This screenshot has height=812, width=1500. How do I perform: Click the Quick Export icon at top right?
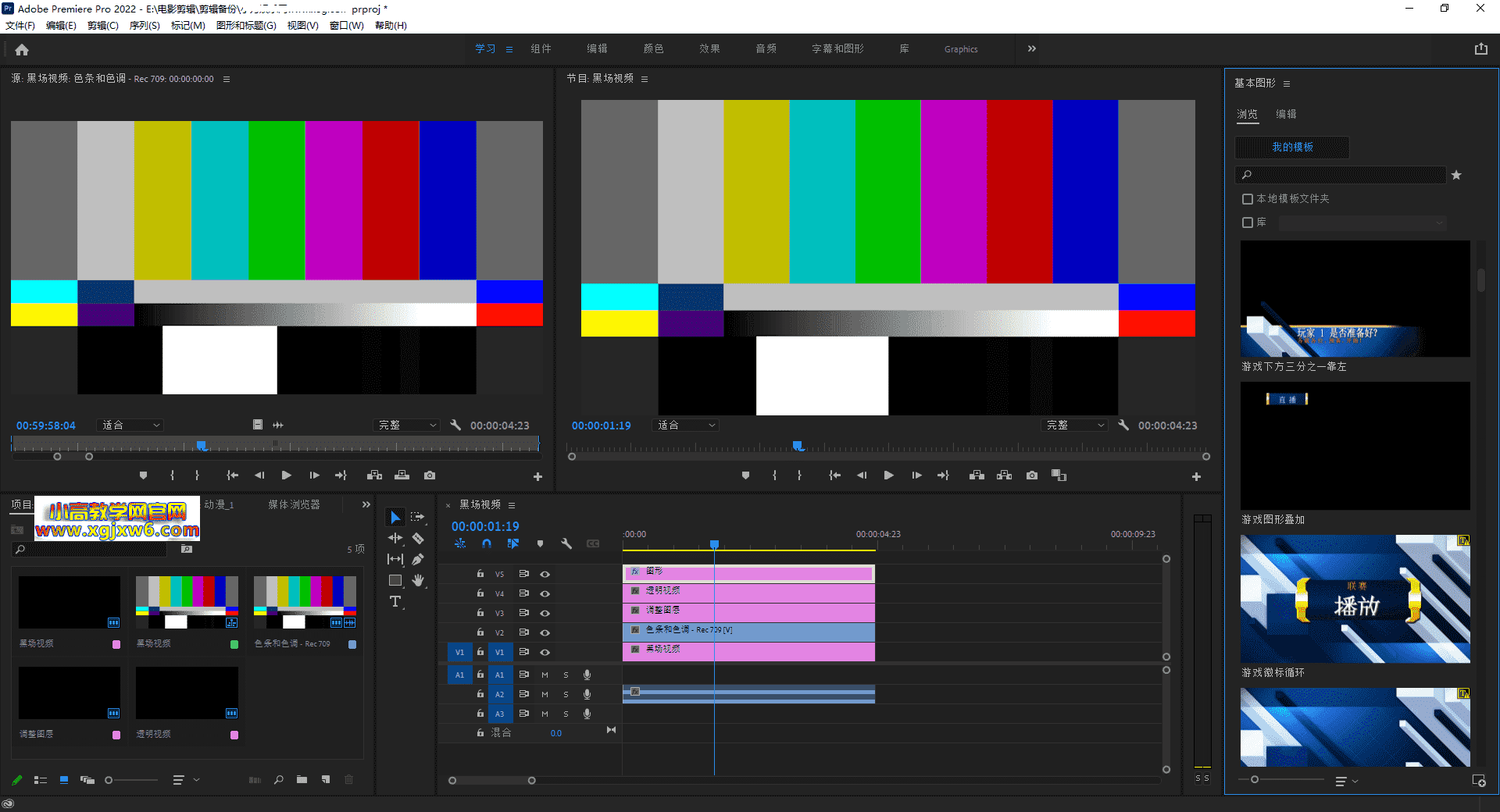[1480, 48]
